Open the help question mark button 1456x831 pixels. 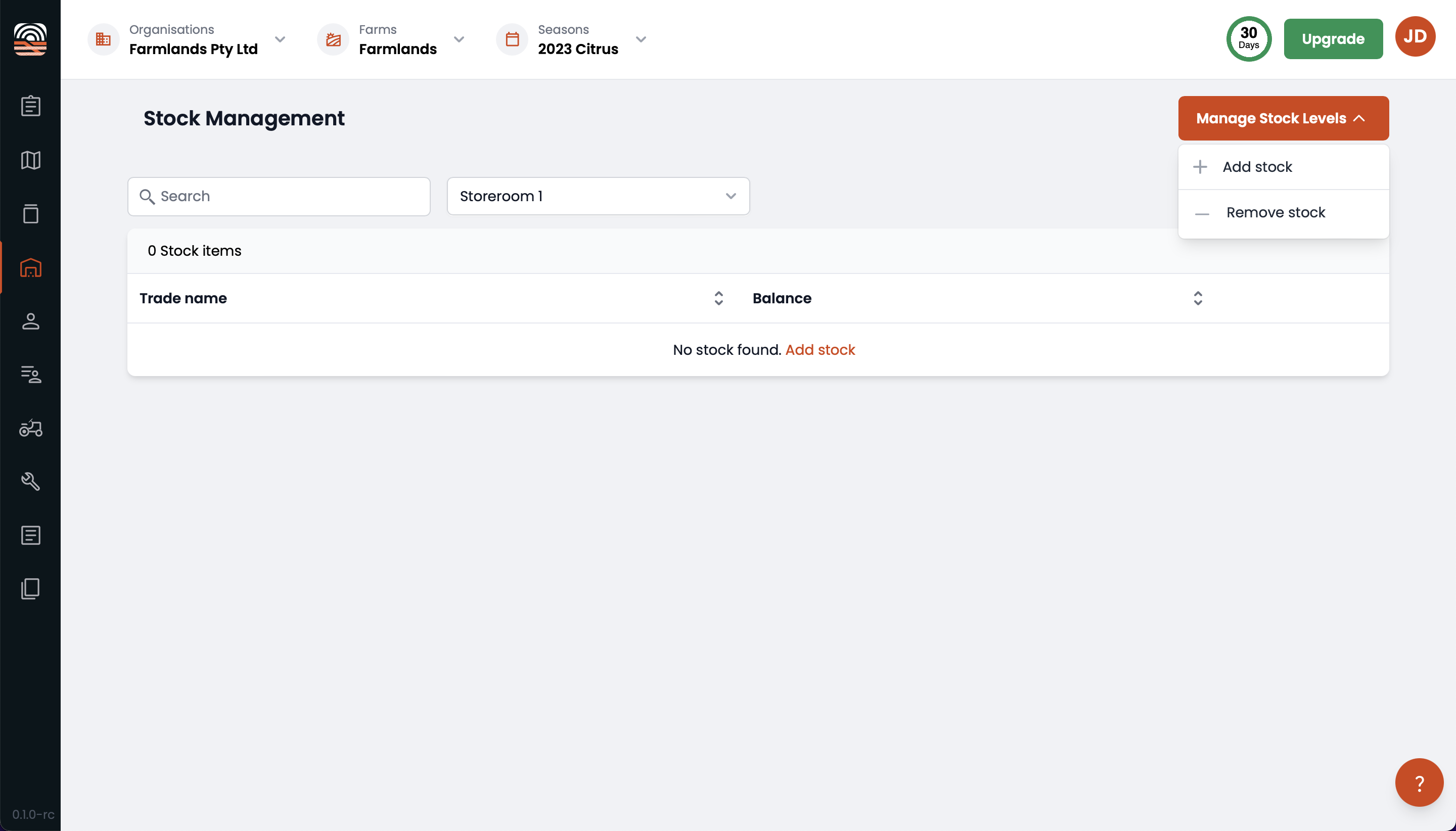[x=1420, y=782]
